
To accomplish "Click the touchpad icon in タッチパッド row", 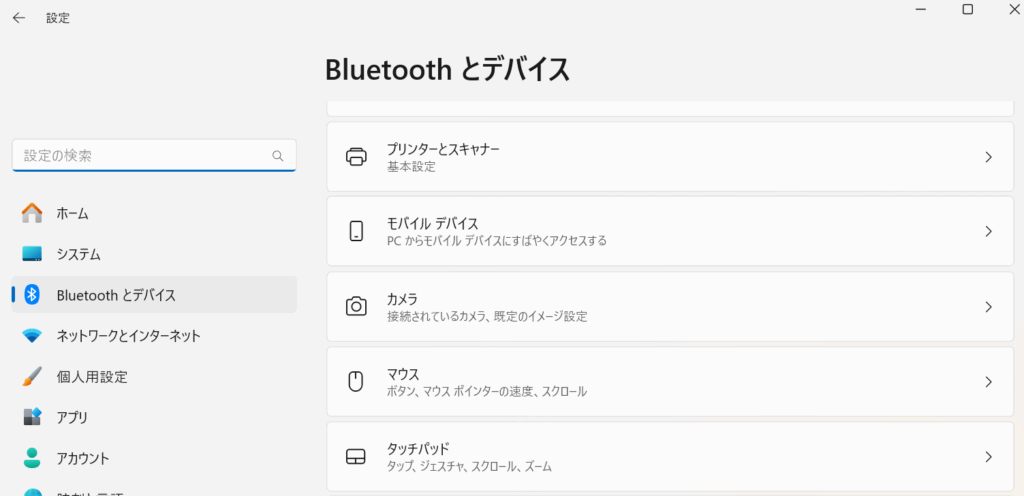I will [356, 456].
